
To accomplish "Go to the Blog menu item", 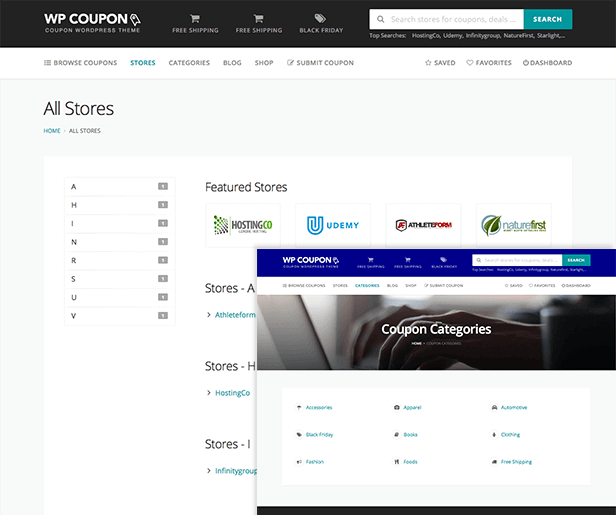I will coord(232,63).
